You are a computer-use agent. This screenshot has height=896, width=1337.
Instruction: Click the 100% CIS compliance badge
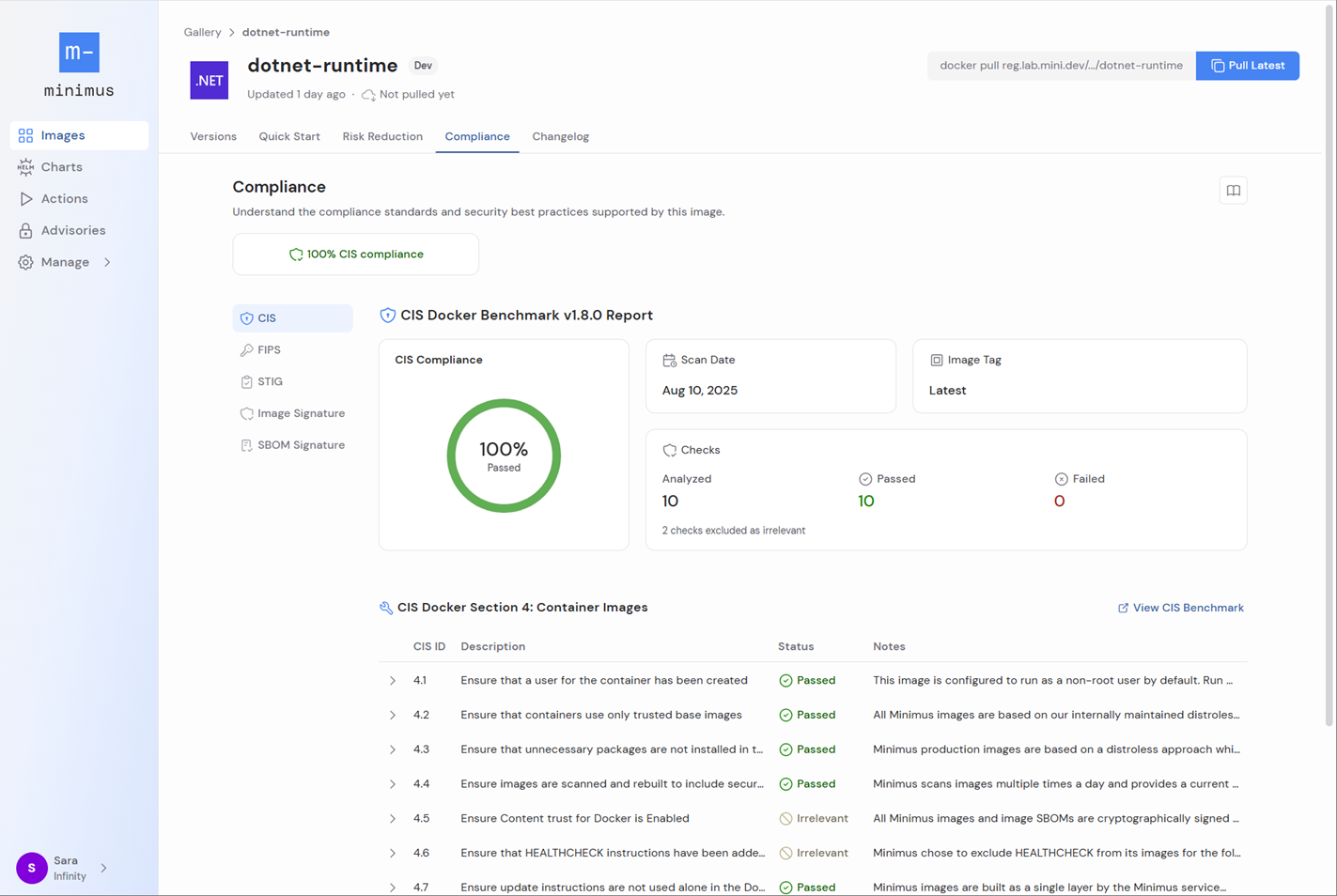click(x=355, y=255)
